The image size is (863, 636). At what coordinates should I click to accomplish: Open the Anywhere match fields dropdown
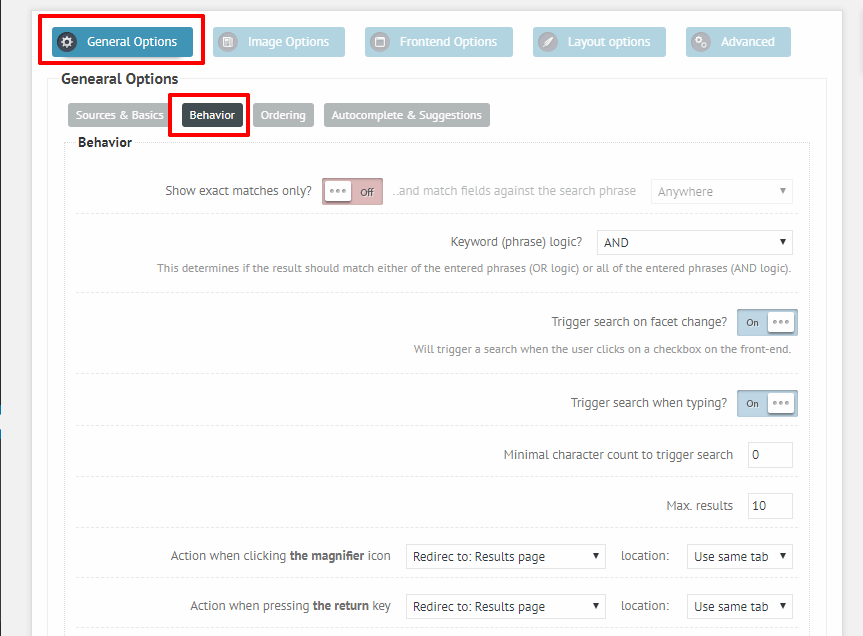pos(721,191)
